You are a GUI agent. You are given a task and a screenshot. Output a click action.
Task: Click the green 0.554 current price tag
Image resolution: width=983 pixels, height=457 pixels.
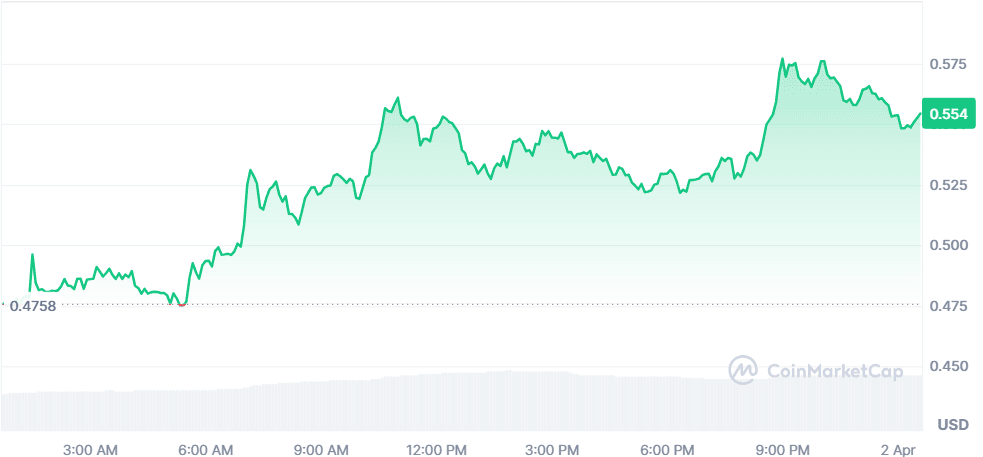pyautogui.click(x=947, y=114)
